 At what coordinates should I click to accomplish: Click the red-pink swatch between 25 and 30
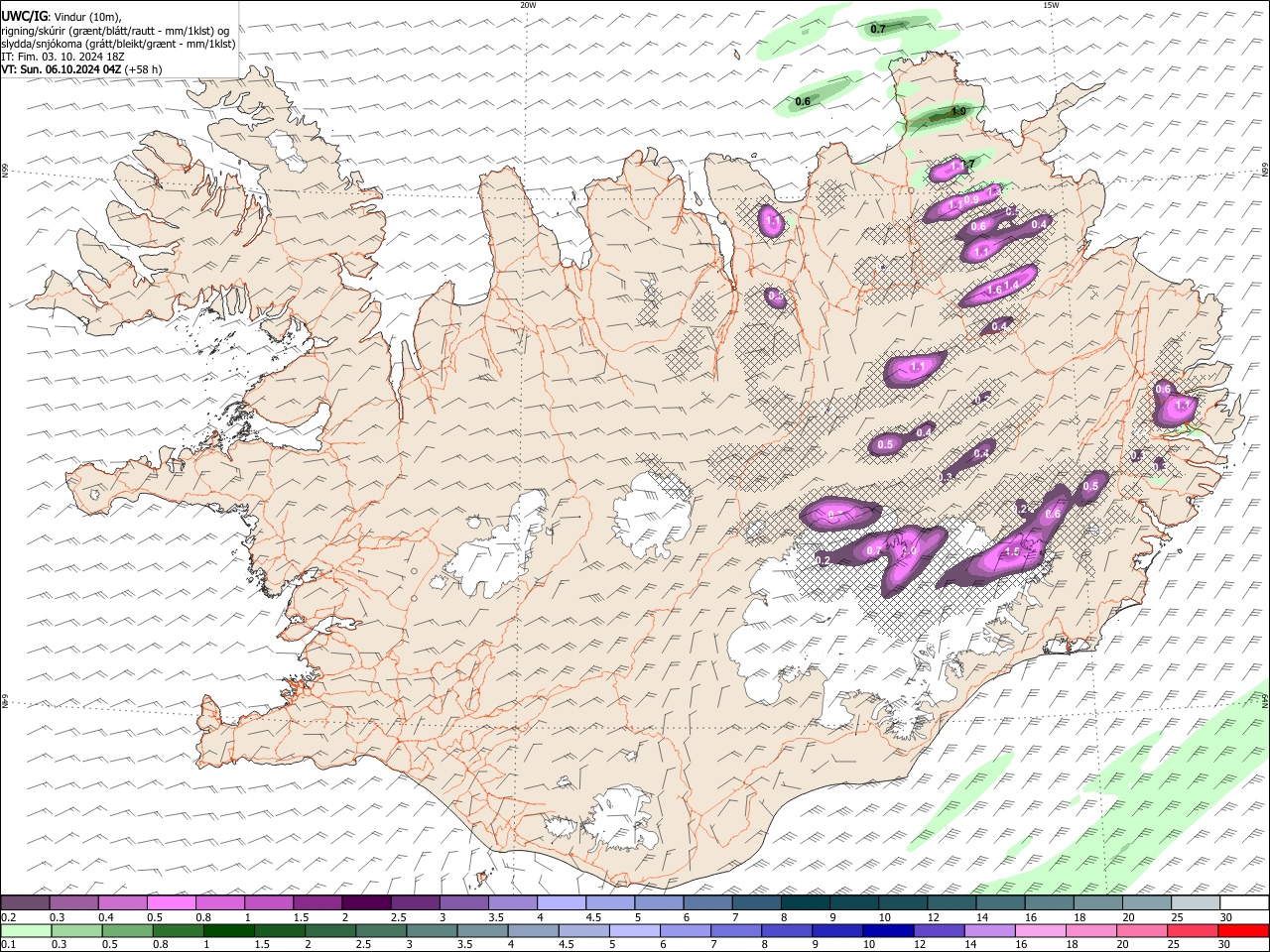[x=1194, y=930]
